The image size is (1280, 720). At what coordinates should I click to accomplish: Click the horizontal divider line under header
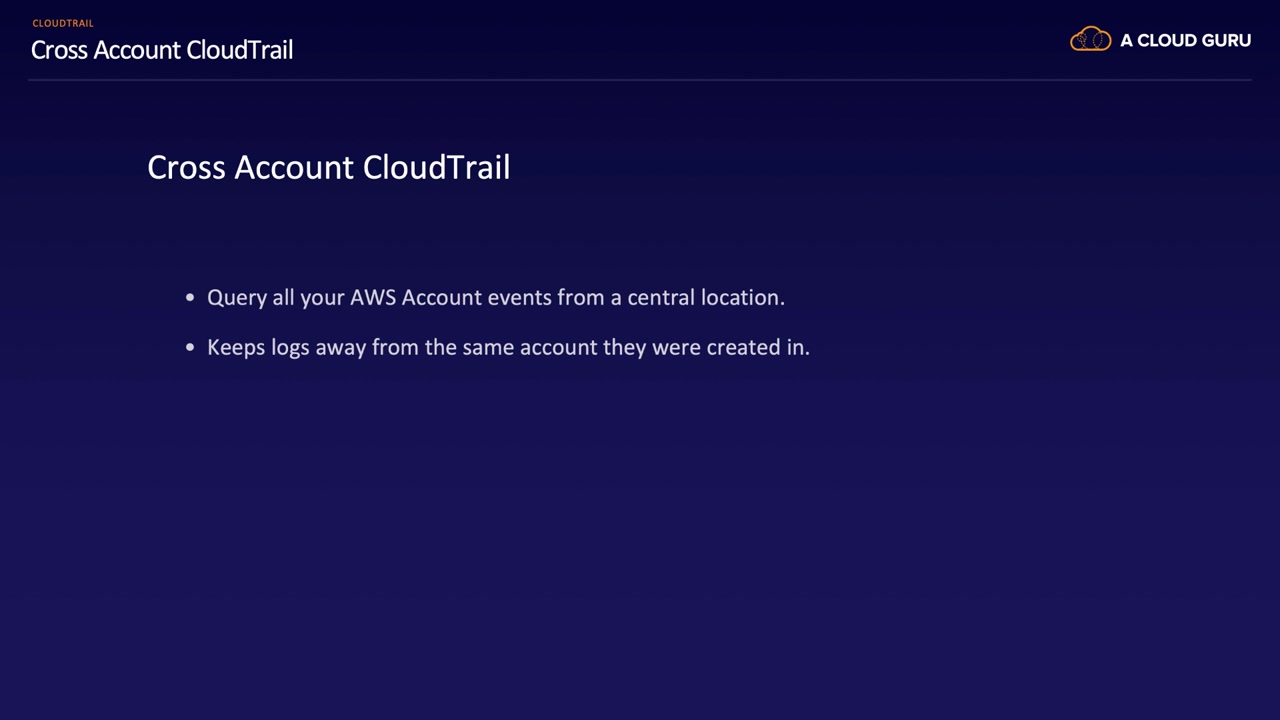point(640,79)
